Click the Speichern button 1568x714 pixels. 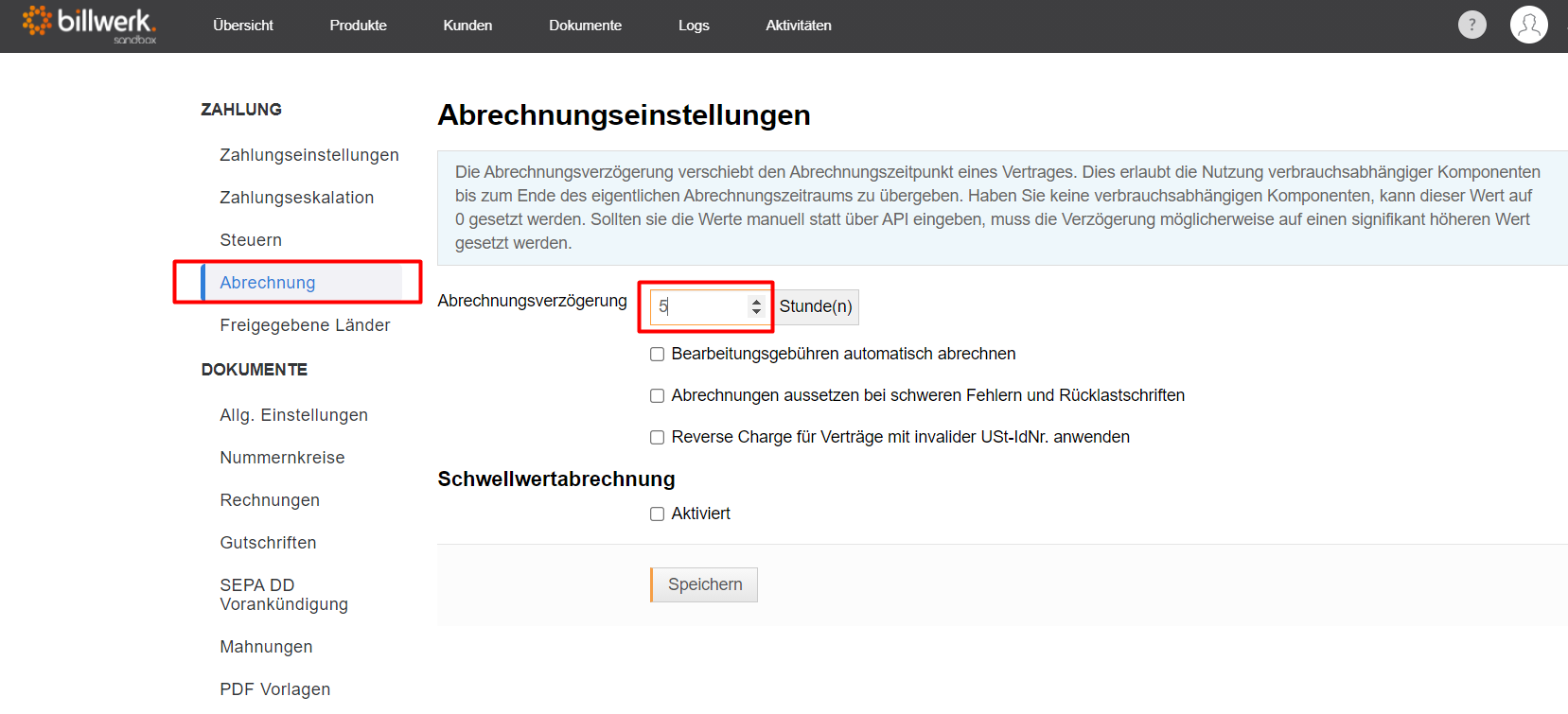click(x=704, y=584)
